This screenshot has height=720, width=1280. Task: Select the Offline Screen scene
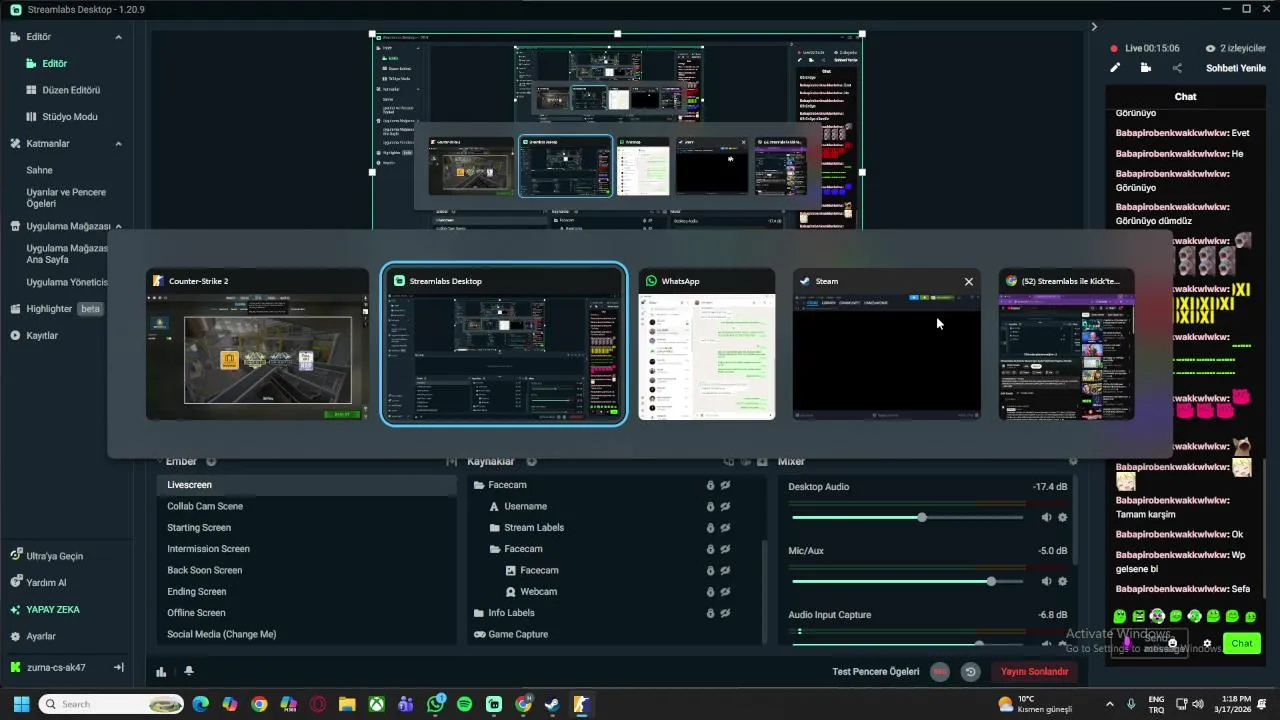(x=306, y=613)
